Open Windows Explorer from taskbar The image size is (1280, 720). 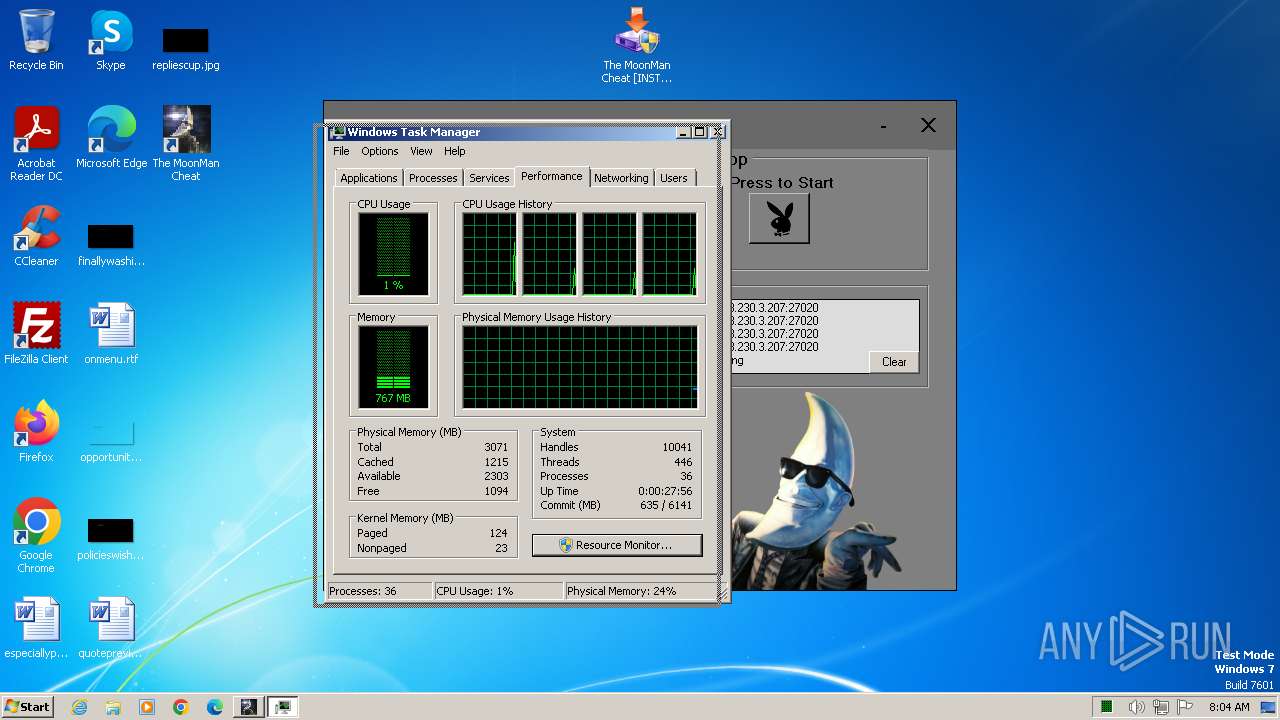tap(113, 707)
